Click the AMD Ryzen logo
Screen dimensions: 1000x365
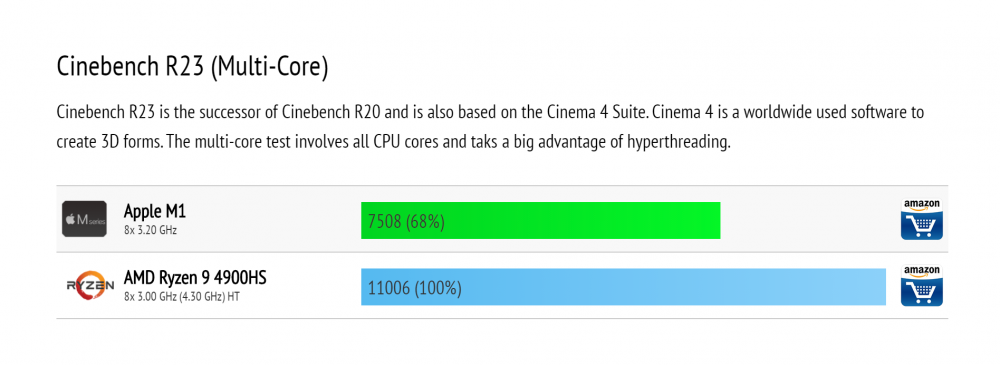[87, 286]
